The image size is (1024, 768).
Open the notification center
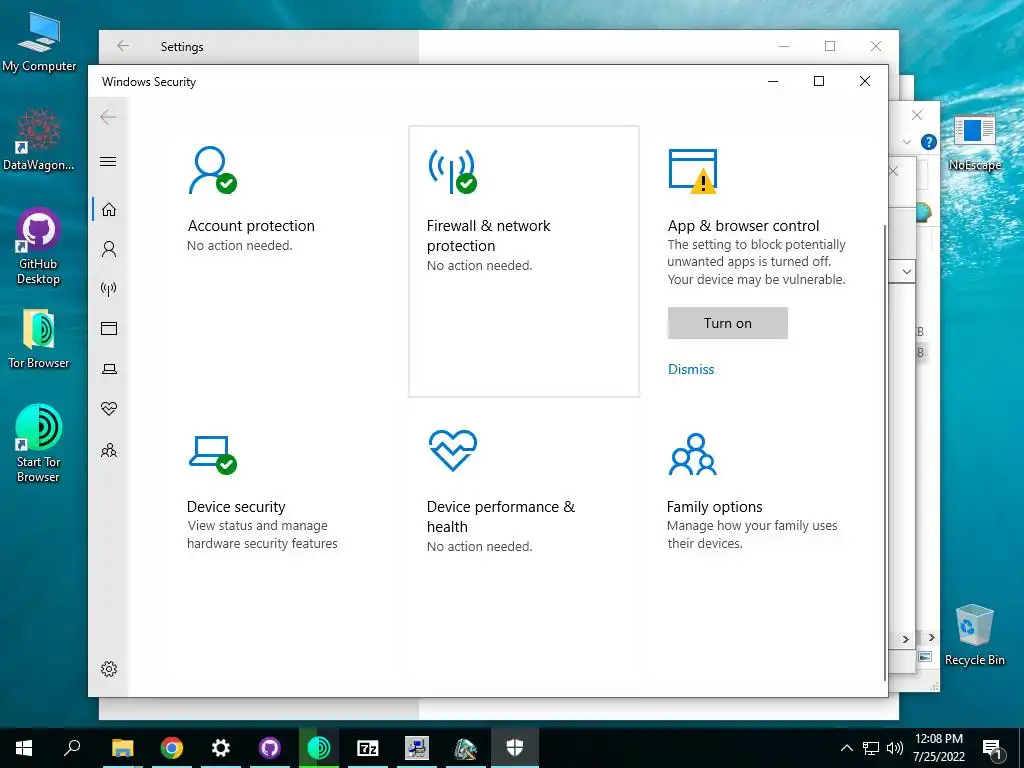coord(992,749)
